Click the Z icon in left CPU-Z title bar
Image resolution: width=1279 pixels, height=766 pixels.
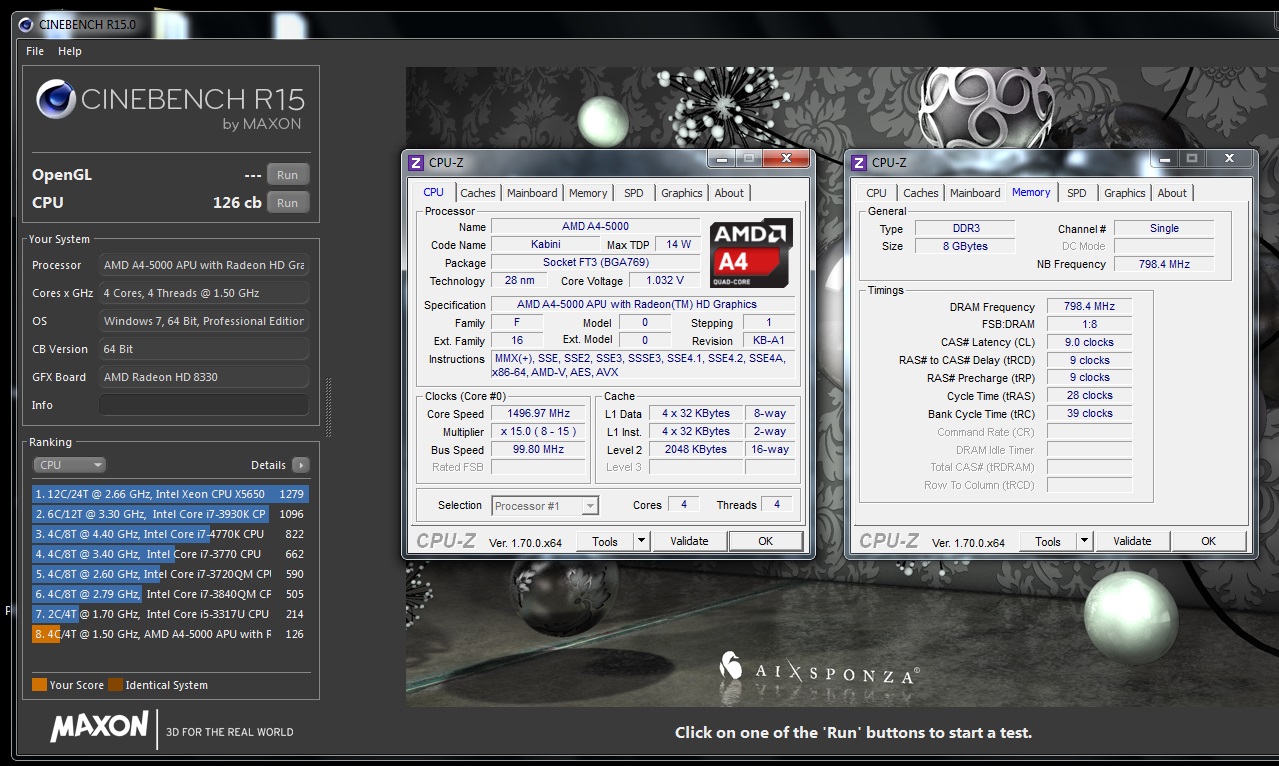pyautogui.click(x=416, y=162)
